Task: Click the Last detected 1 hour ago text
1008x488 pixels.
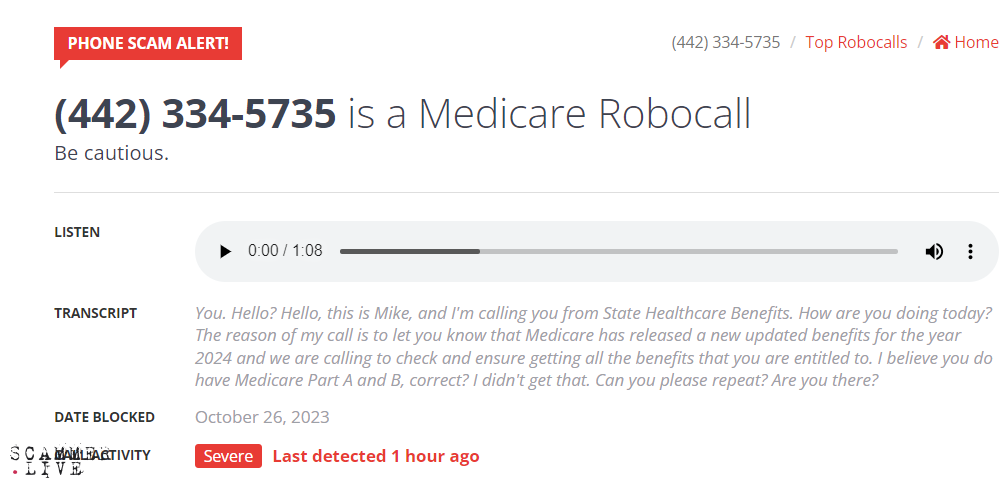Action: (376, 456)
